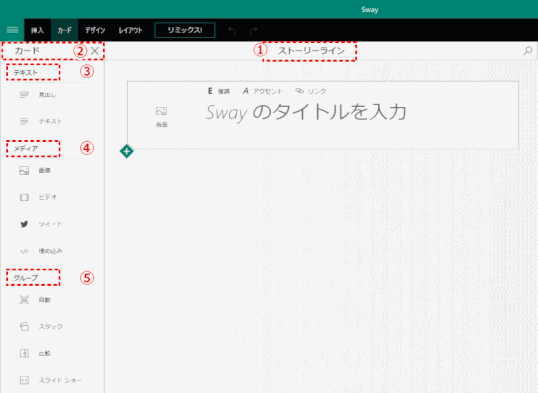
Task: Click the search magnifier icon
Action: click(x=528, y=51)
